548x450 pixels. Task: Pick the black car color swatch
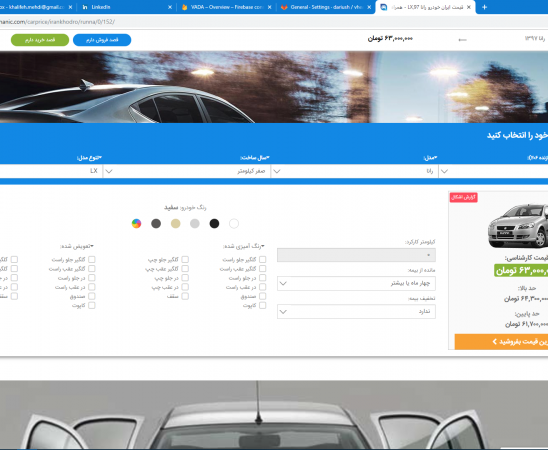click(214, 224)
